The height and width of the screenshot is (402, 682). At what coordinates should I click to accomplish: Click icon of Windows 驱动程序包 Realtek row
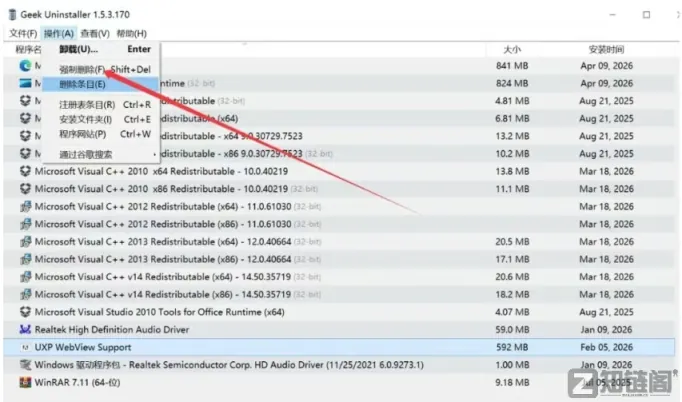25,365
